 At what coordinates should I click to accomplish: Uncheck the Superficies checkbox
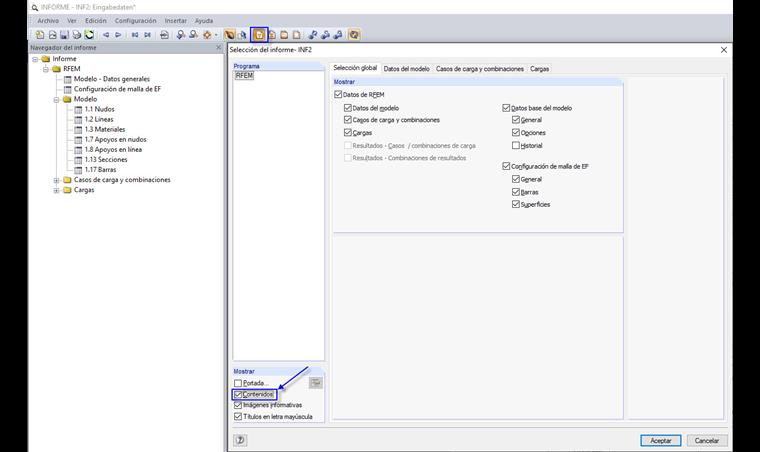[x=516, y=204]
